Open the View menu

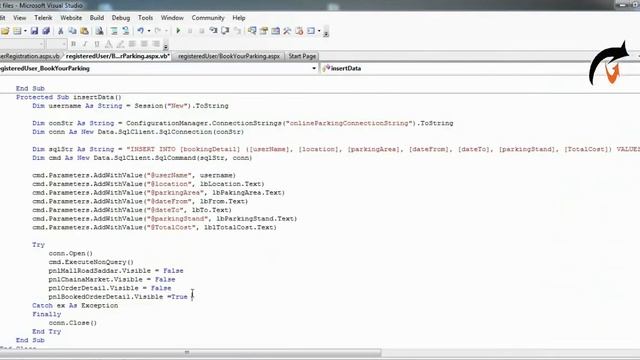tap(20, 18)
